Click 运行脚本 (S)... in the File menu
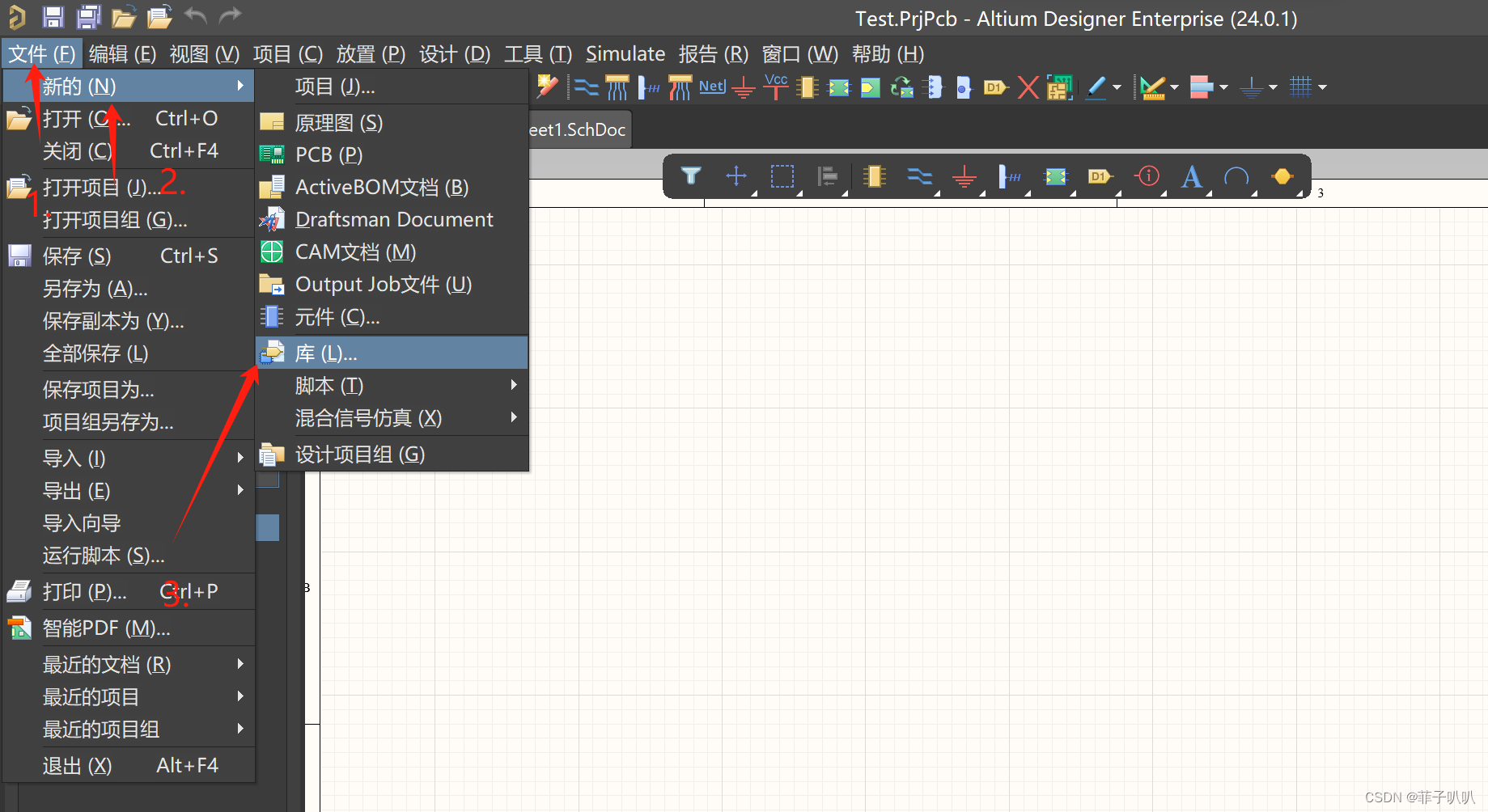The width and height of the screenshot is (1488, 812). [129, 556]
